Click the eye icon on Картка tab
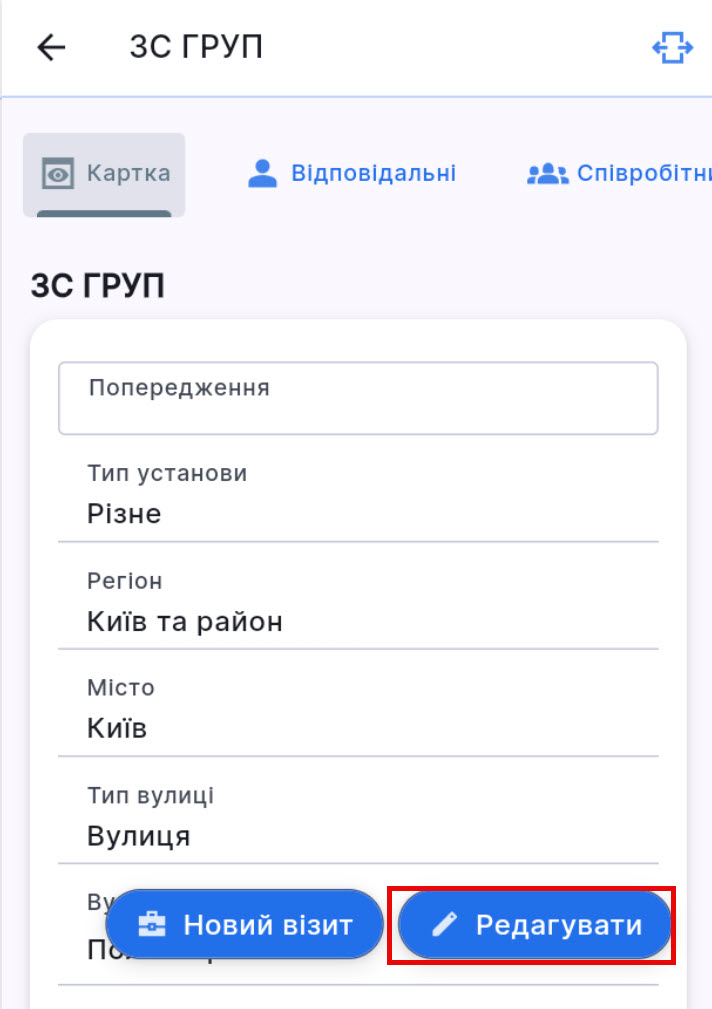Image resolution: width=712 pixels, height=1009 pixels. (x=59, y=174)
